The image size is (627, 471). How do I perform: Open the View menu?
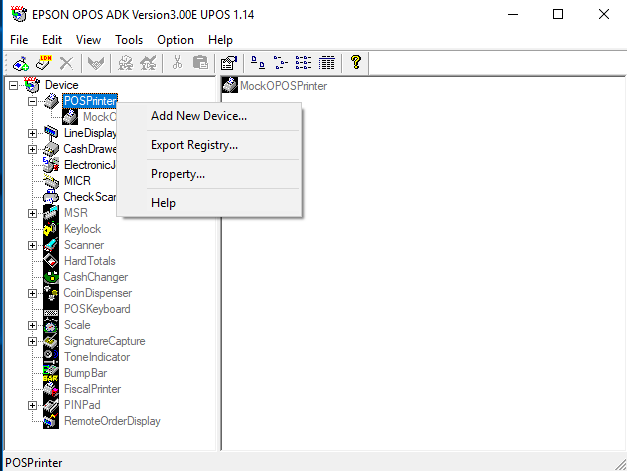[x=88, y=40]
